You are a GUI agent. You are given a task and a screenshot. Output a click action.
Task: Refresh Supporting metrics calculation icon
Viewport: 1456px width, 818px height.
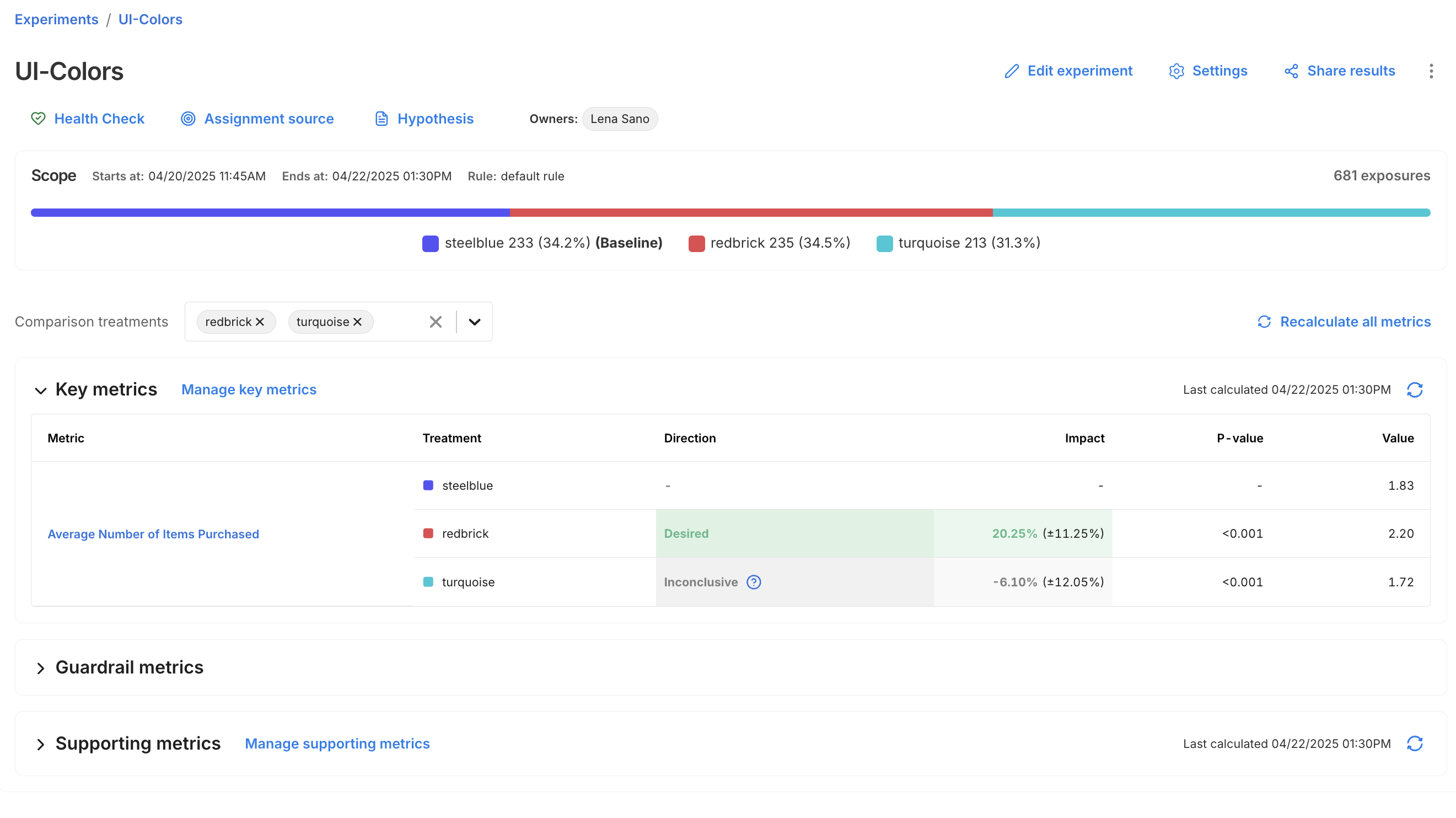tap(1414, 744)
